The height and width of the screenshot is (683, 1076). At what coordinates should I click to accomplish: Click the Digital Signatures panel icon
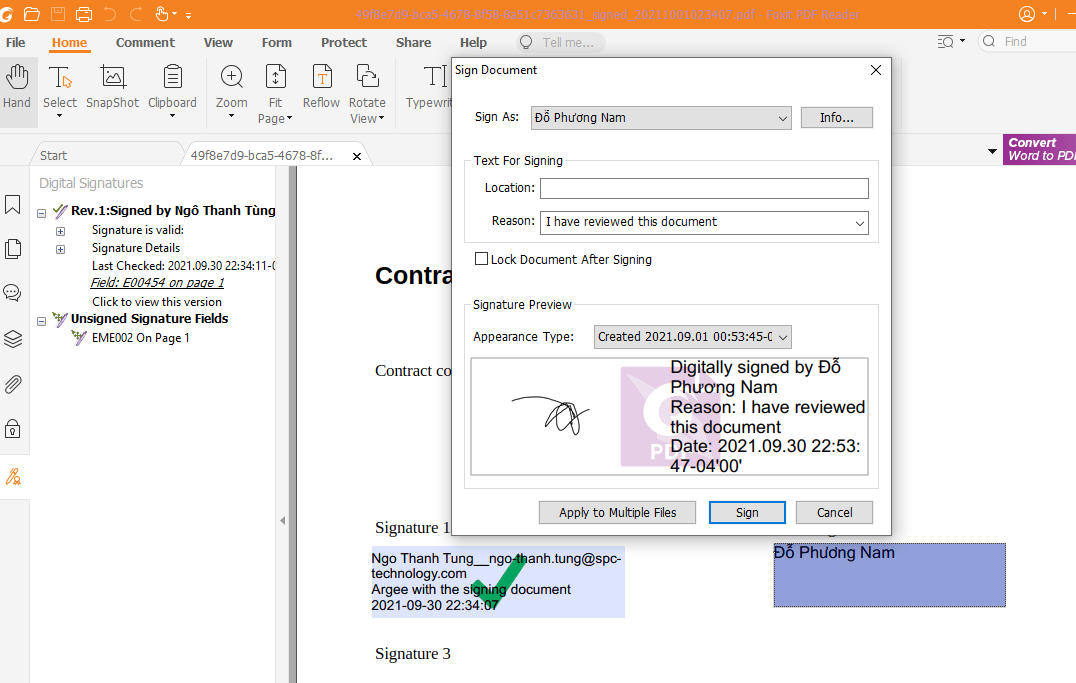click(x=13, y=476)
